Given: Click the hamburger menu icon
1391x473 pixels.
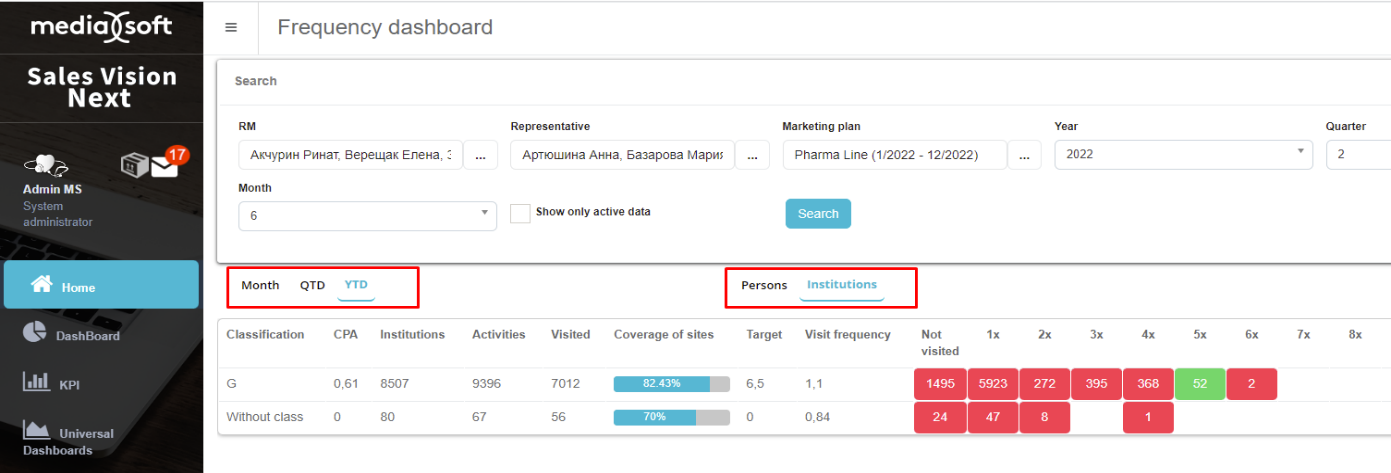Looking at the screenshot, I should click(231, 27).
